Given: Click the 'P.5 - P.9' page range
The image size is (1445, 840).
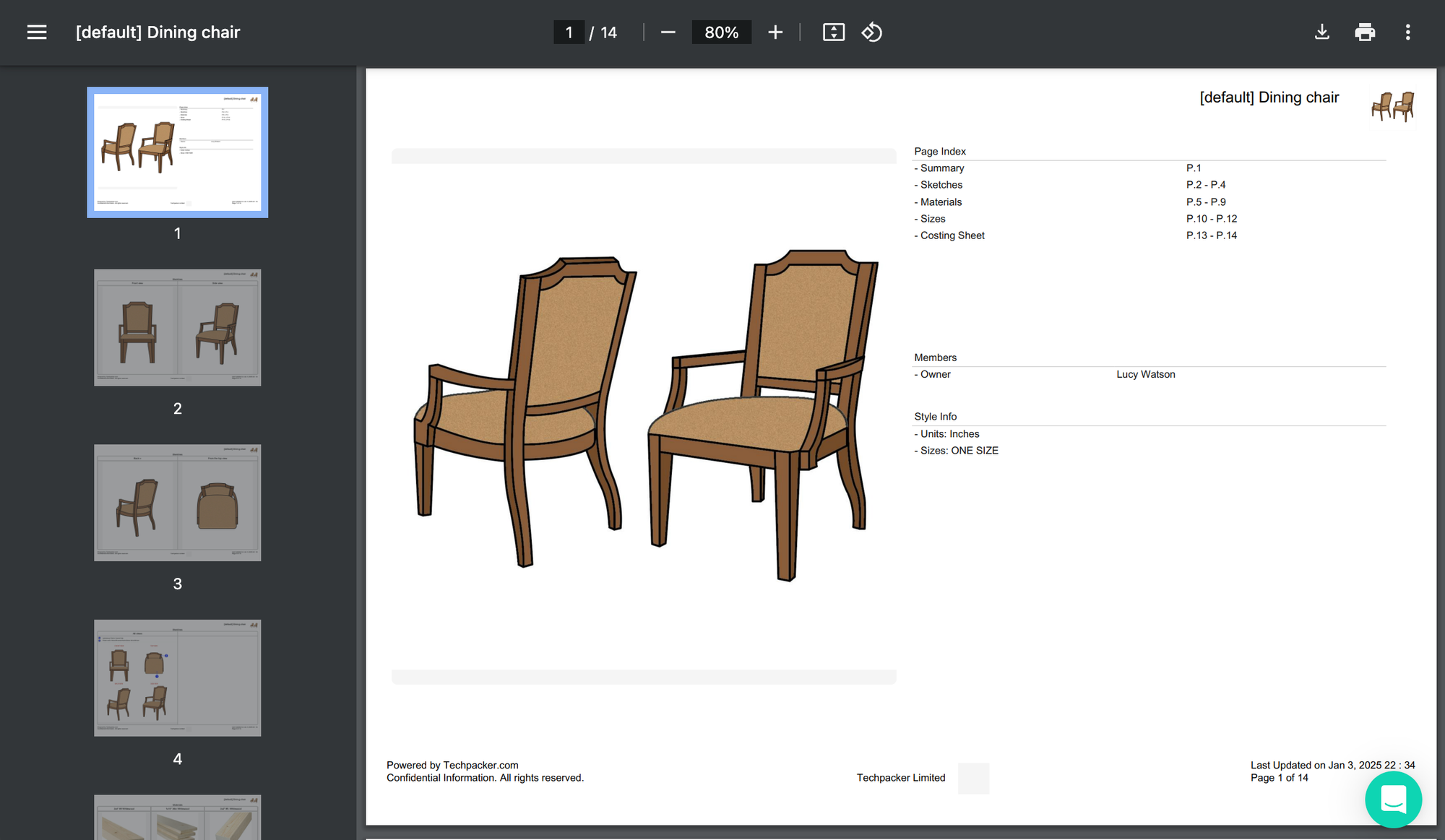Looking at the screenshot, I should coord(1206,202).
